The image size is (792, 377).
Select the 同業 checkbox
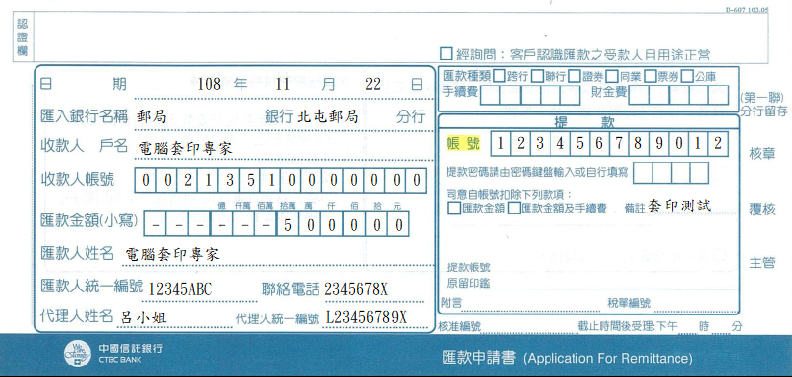coord(612,76)
